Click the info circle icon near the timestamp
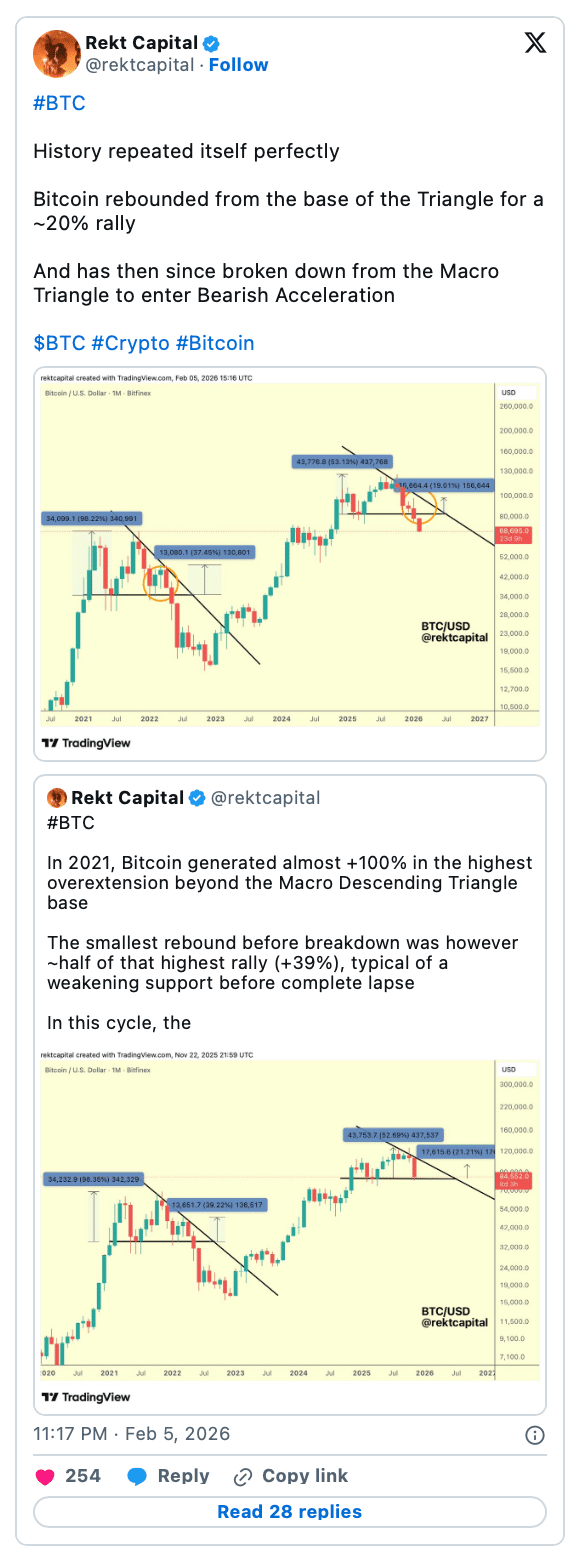This screenshot has width=580, height=1560. point(535,1434)
